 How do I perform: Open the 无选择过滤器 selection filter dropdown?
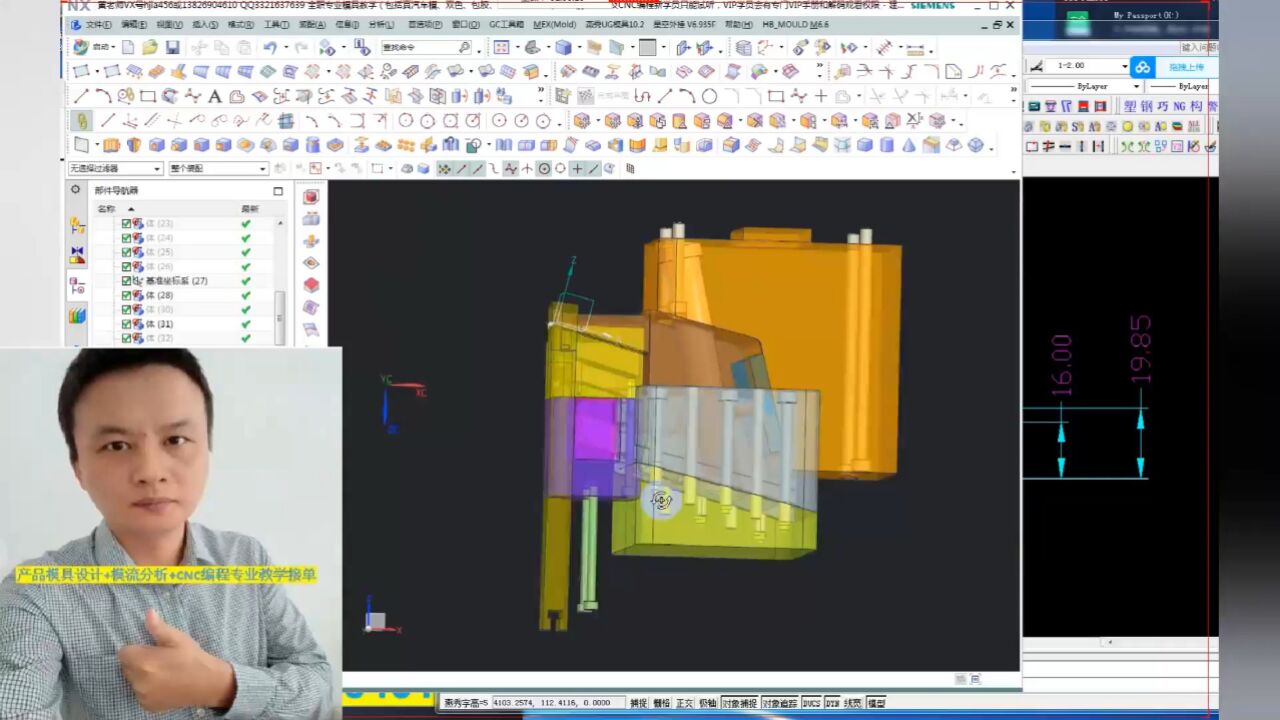[115, 168]
